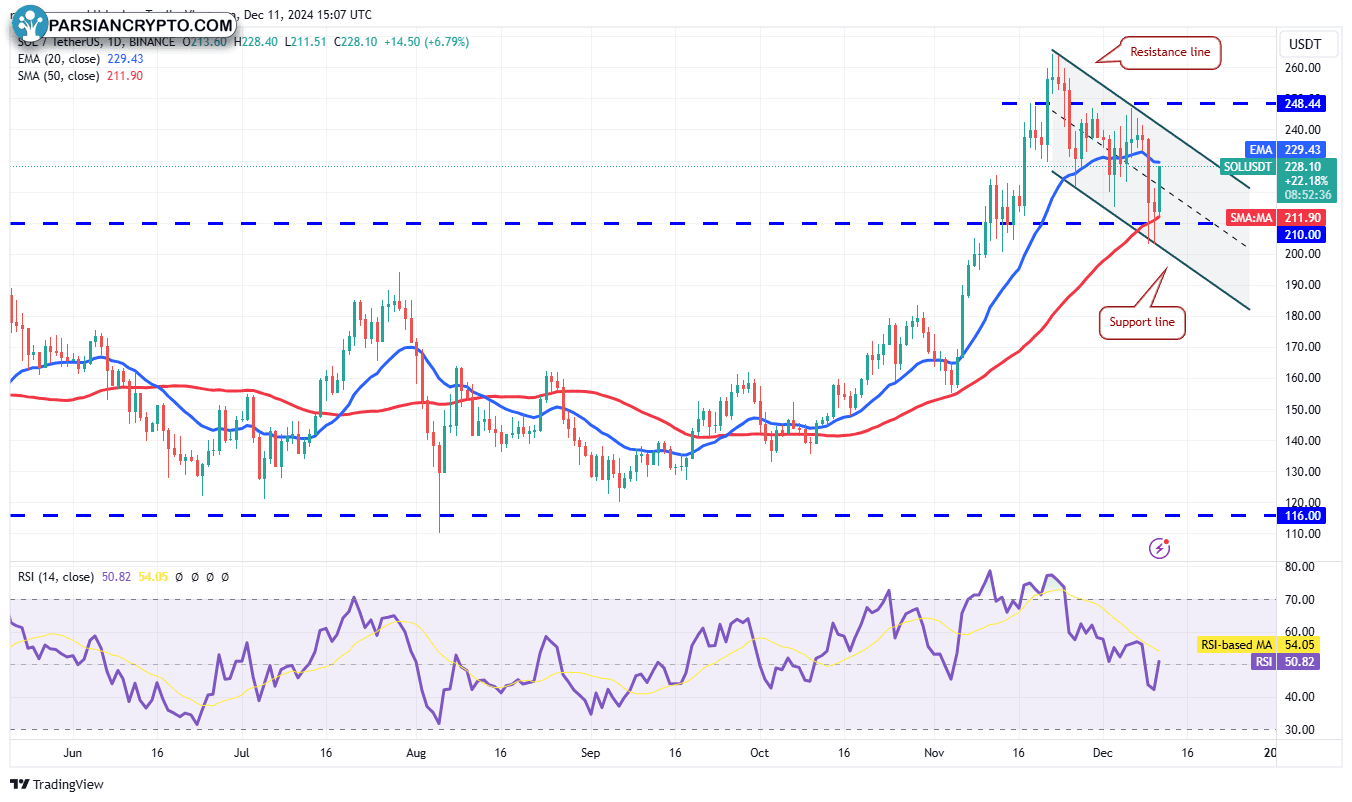This screenshot has width=1352, height=802.
Task: Click the Aug label on the time axis
Action: (x=417, y=753)
